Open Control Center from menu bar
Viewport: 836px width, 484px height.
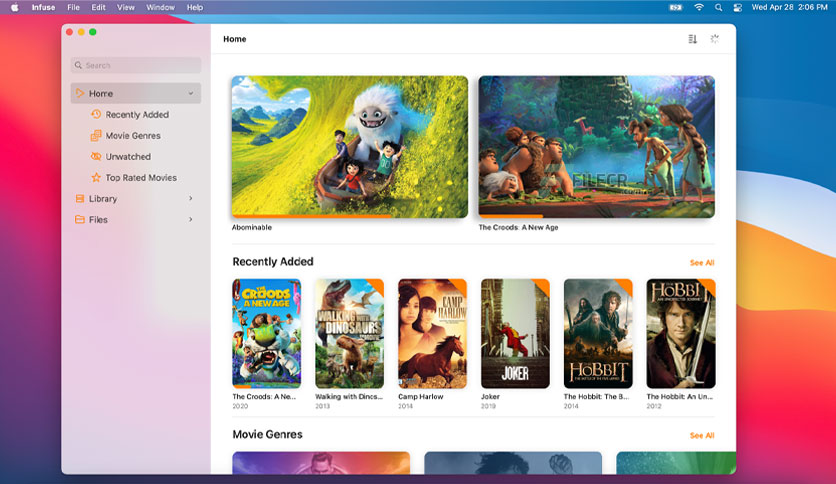pos(737,7)
